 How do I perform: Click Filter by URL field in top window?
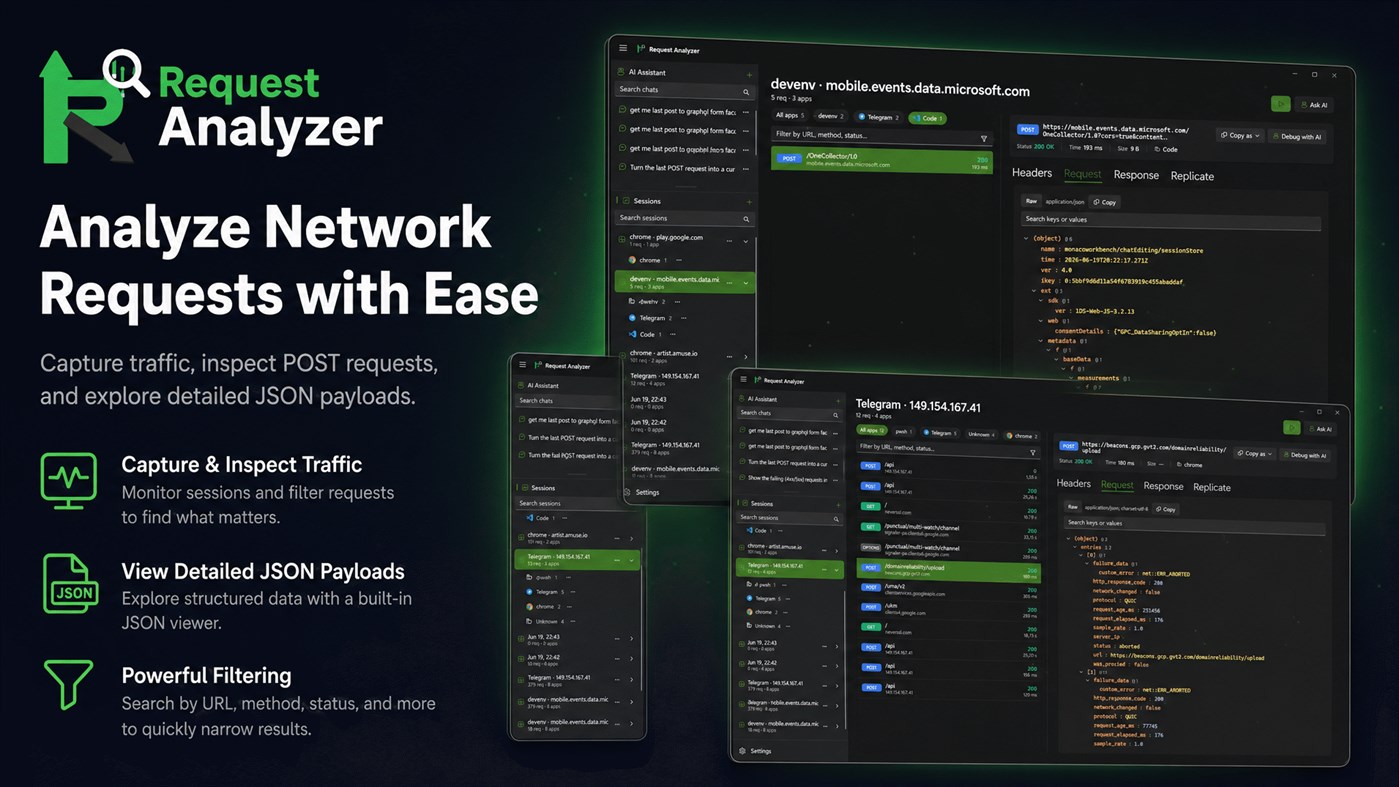pos(881,136)
